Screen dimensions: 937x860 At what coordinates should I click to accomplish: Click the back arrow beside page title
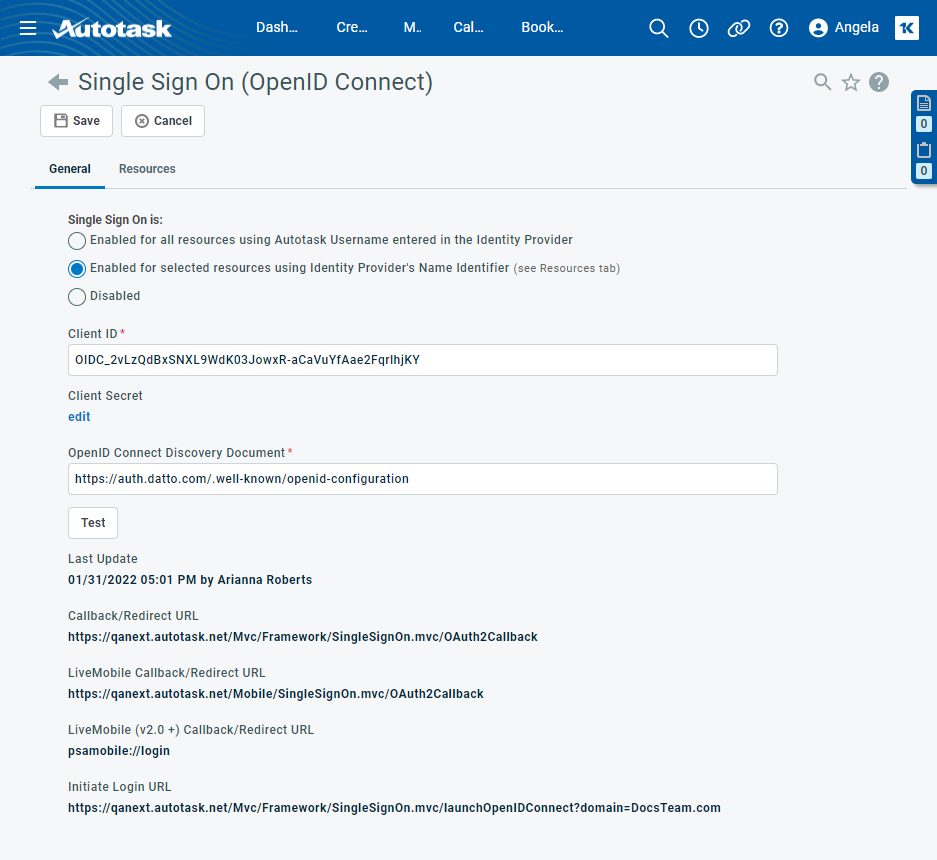pyautogui.click(x=58, y=82)
